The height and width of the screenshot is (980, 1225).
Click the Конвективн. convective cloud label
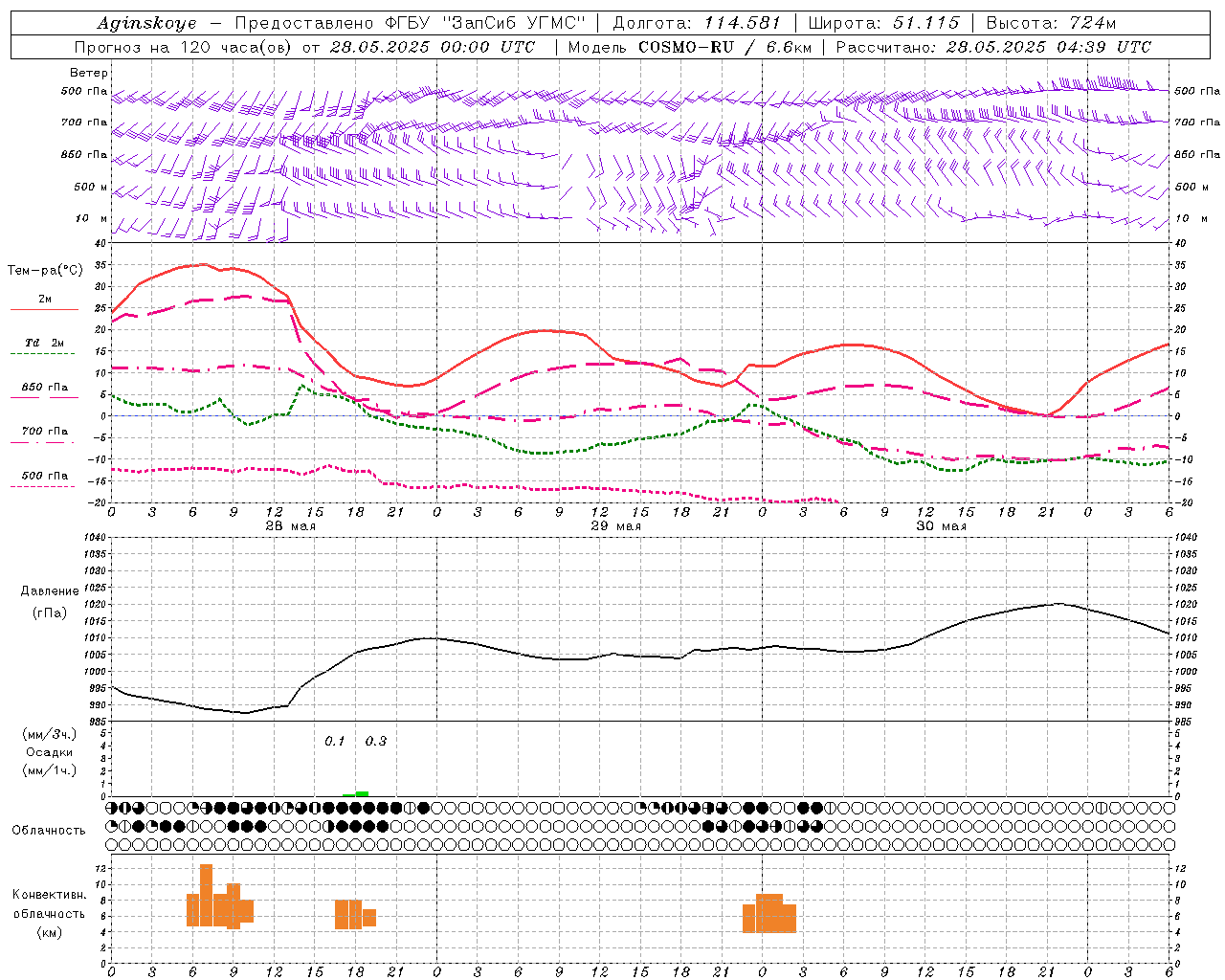(x=50, y=895)
